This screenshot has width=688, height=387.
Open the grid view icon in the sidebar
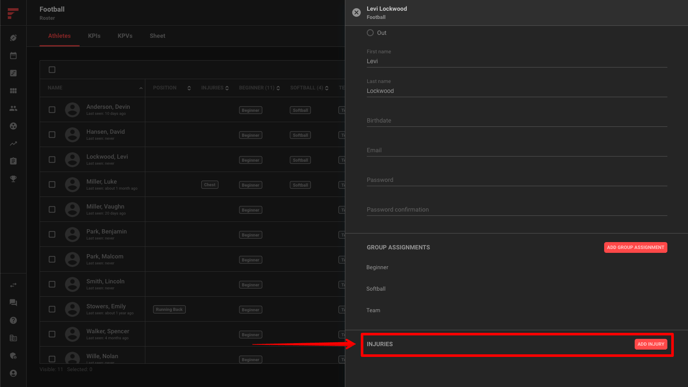point(13,91)
